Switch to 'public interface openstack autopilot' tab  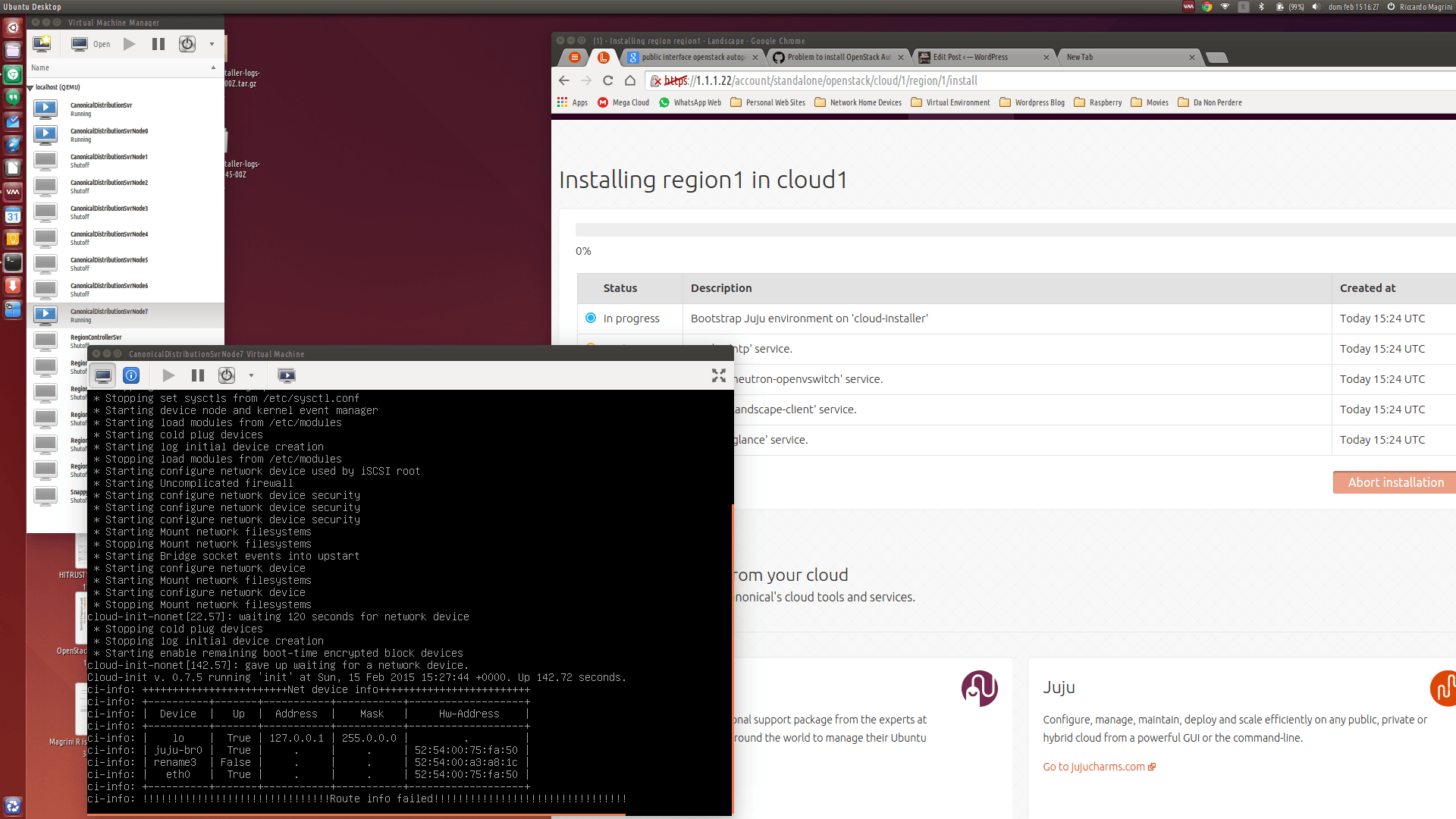[x=693, y=57]
